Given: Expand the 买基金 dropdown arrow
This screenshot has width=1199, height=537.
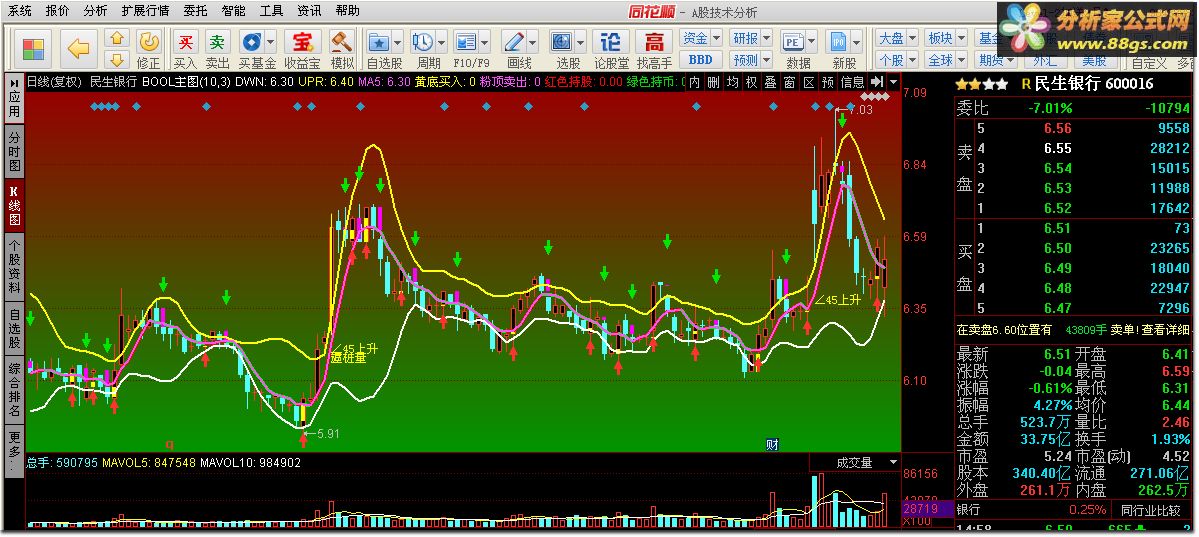Looking at the screenshot, I should tap(270, 41).
